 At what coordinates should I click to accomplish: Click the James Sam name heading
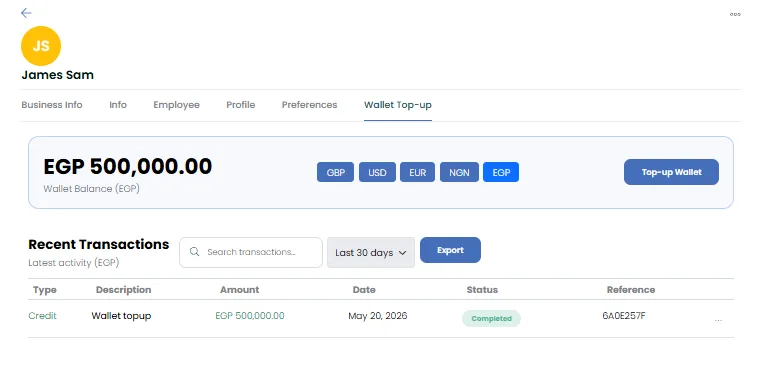(x=57, y=75)
